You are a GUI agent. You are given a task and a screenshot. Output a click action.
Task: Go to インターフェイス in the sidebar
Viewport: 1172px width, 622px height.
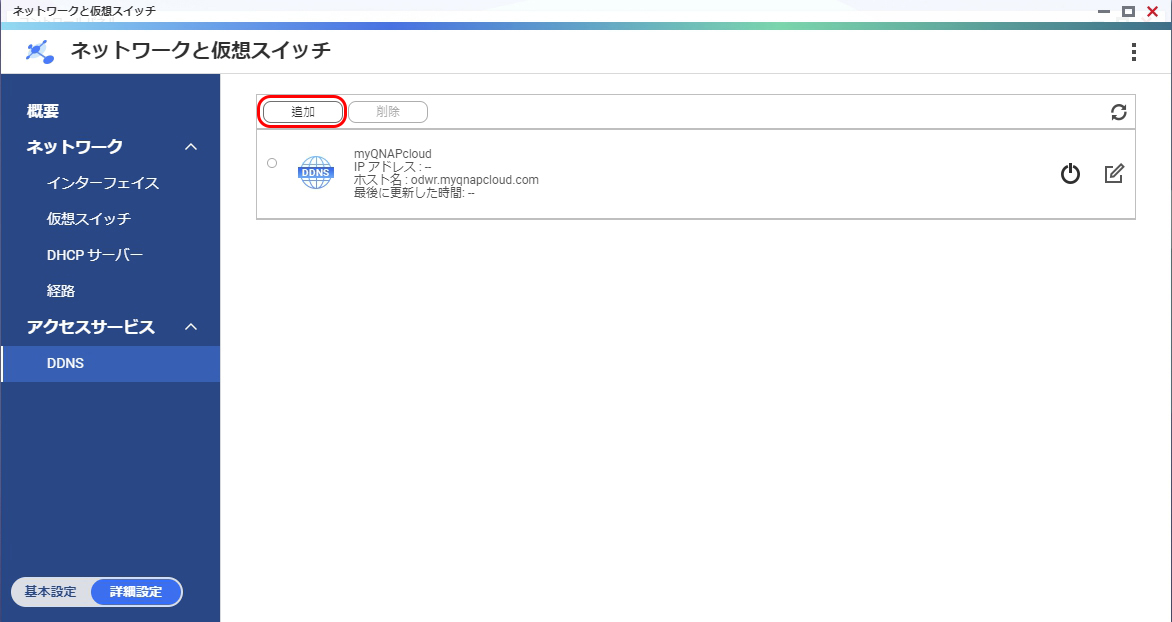pos(103,183)
